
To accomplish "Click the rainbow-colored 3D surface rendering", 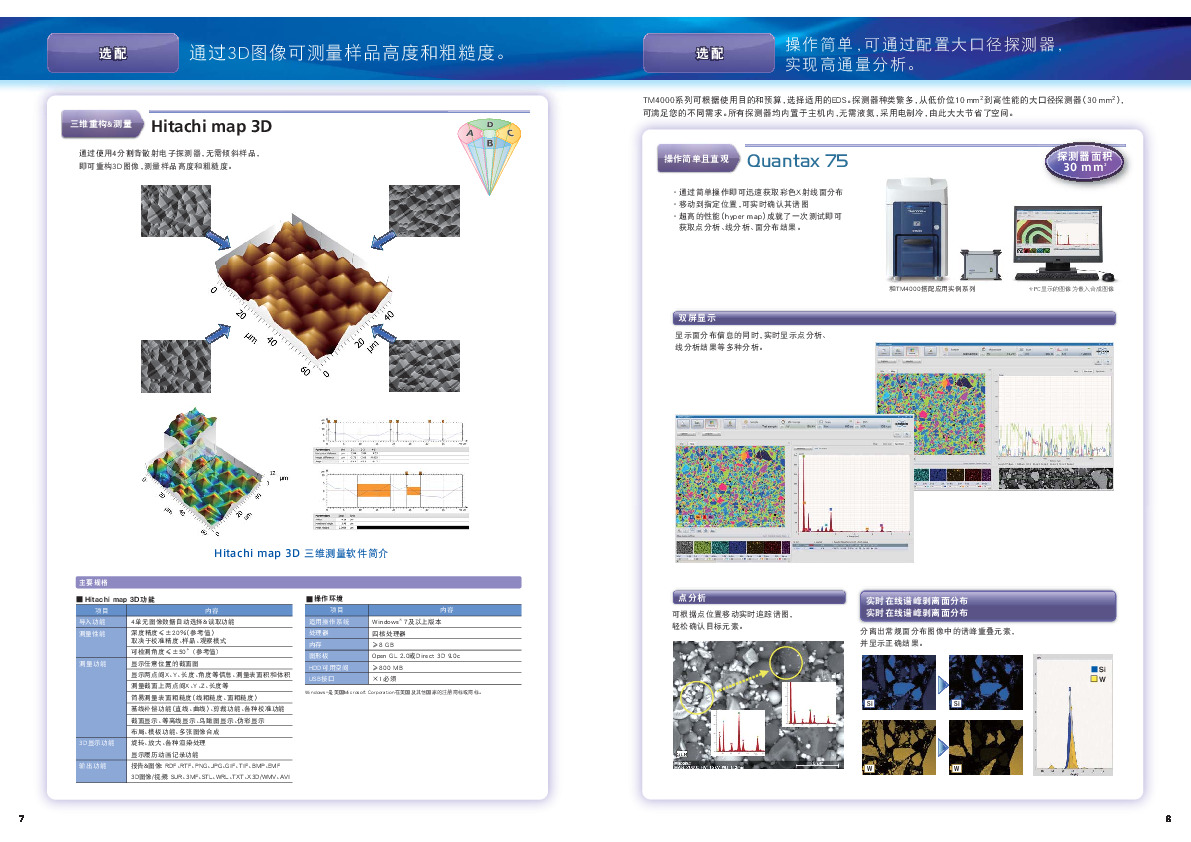I will click(x=205, y=469).
